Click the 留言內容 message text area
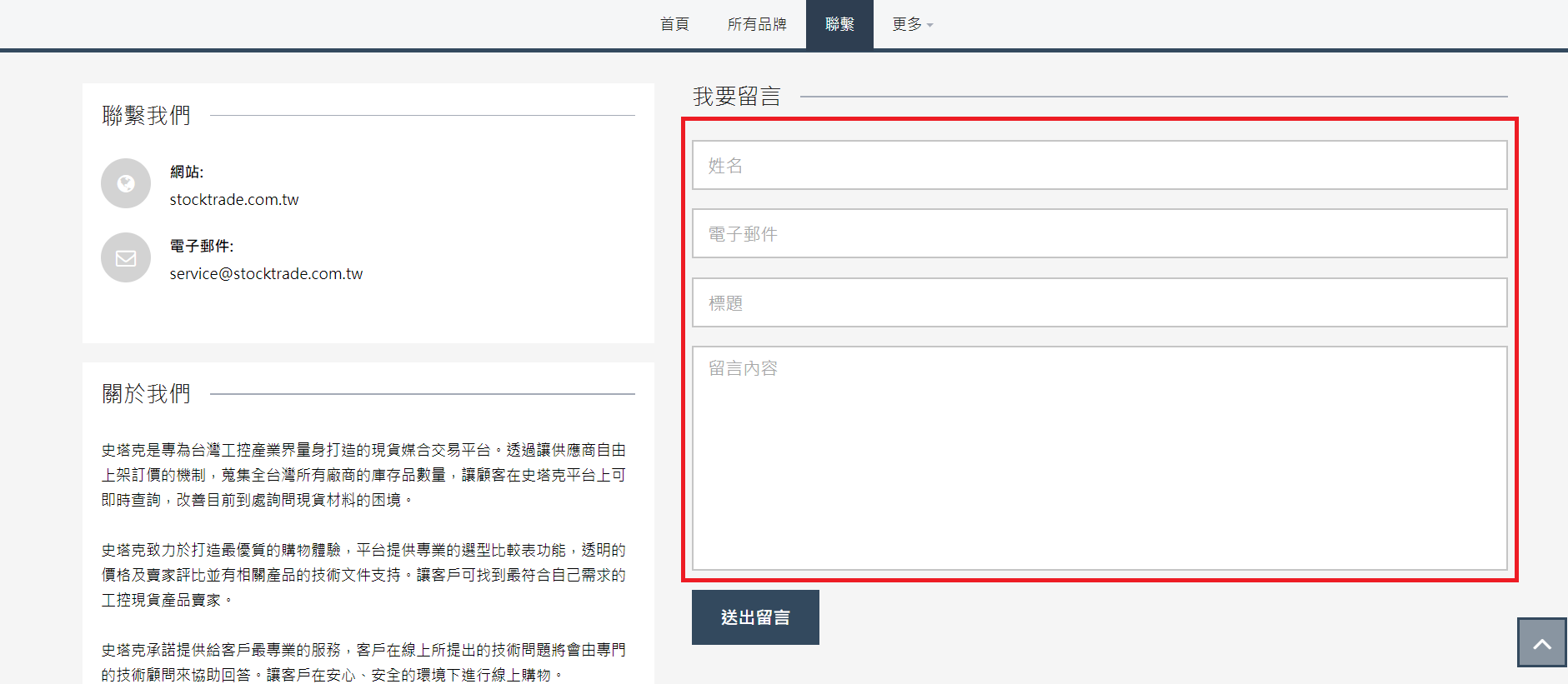Viewport: 1568px width, 684px height. [x=1099, y=458]
